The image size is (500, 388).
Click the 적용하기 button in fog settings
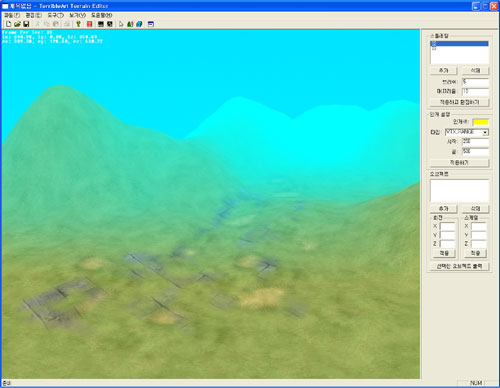tap(459, 163)
